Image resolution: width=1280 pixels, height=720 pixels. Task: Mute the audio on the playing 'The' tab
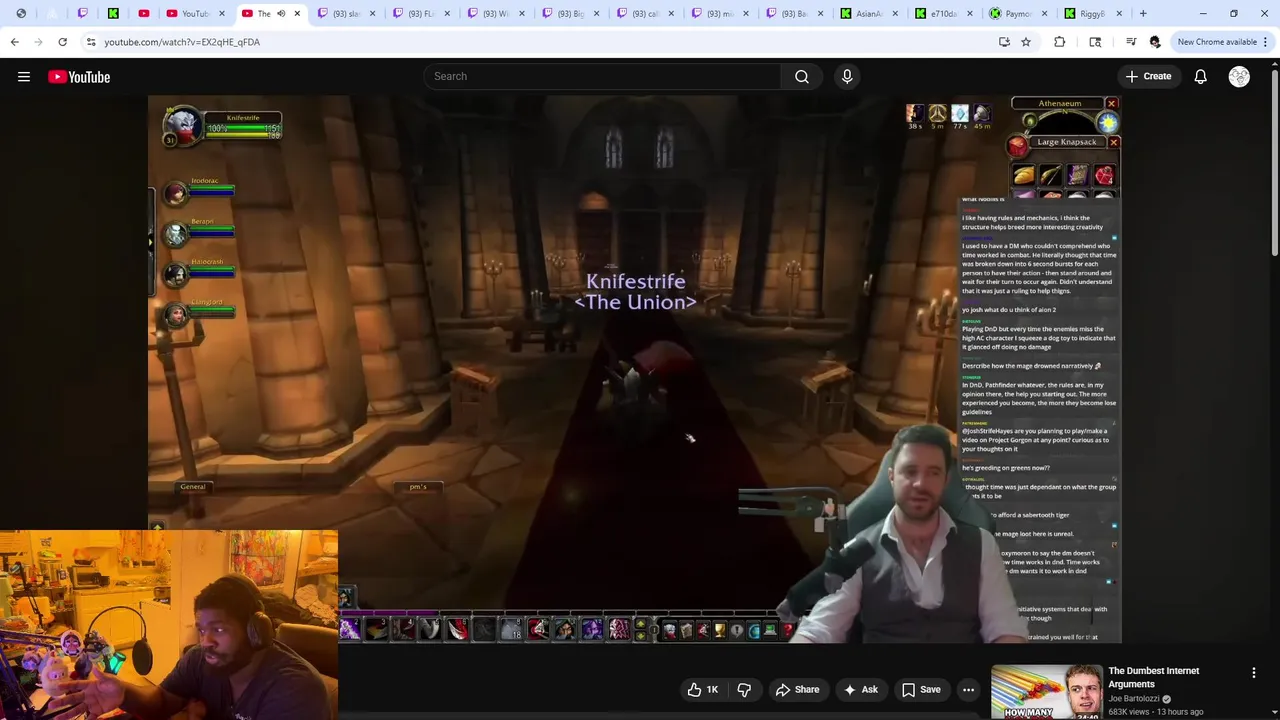coord(281,13)
